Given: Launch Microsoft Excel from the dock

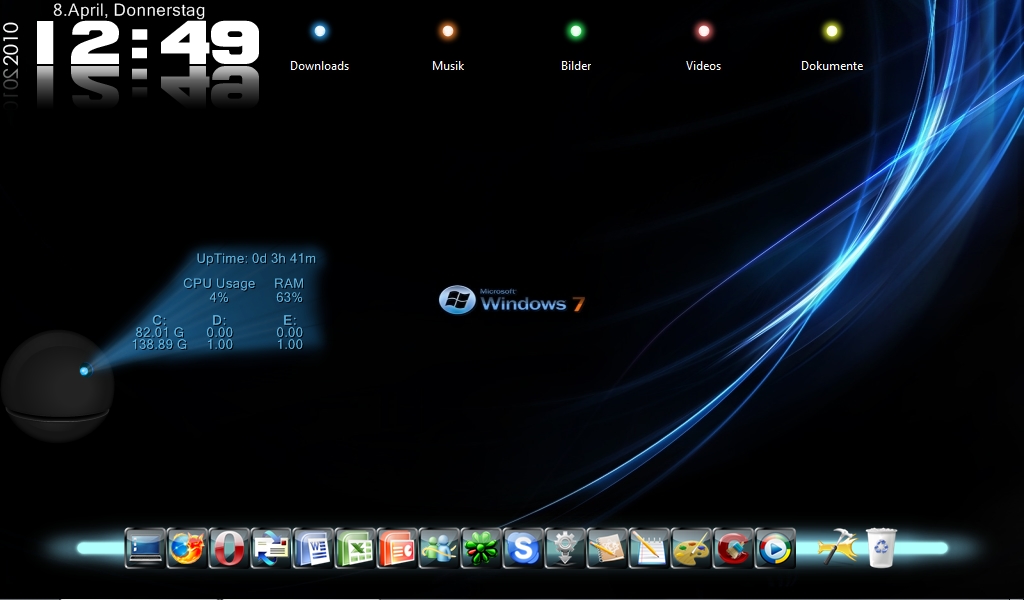Looking at the screenshot, I should tap(355, 548).
